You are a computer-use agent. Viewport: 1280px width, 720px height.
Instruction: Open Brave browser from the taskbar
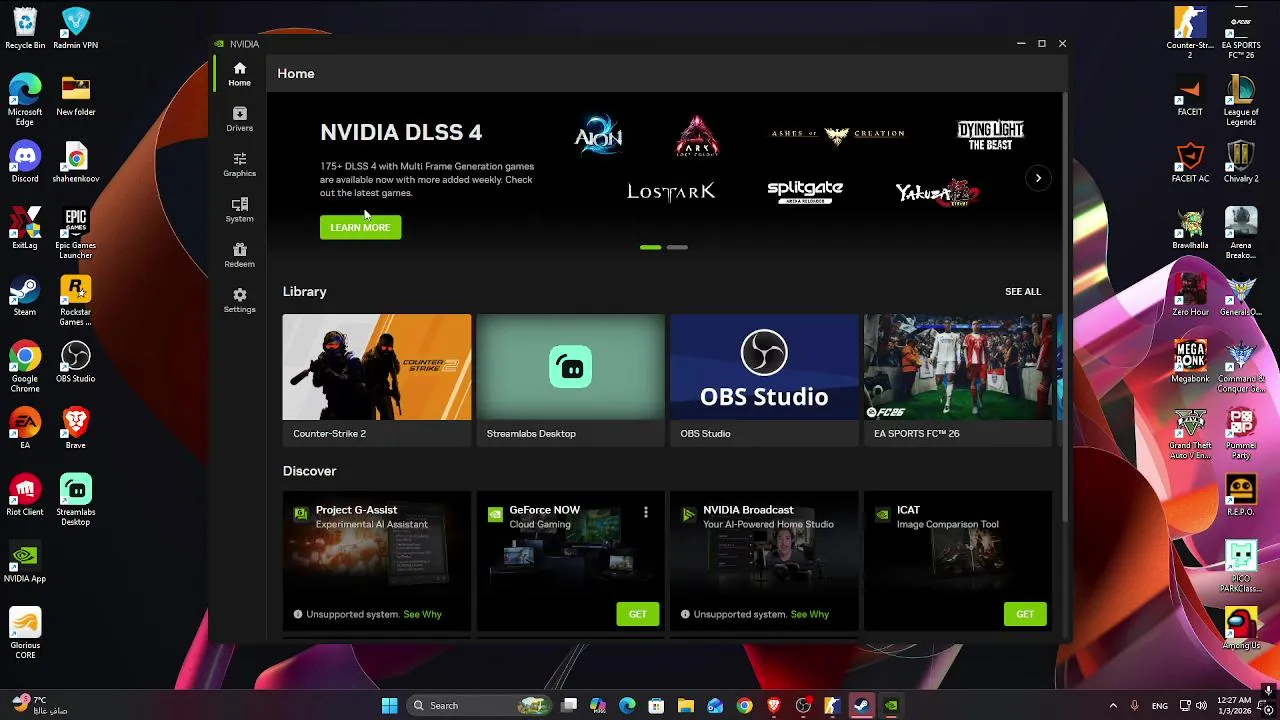point(774,705)
